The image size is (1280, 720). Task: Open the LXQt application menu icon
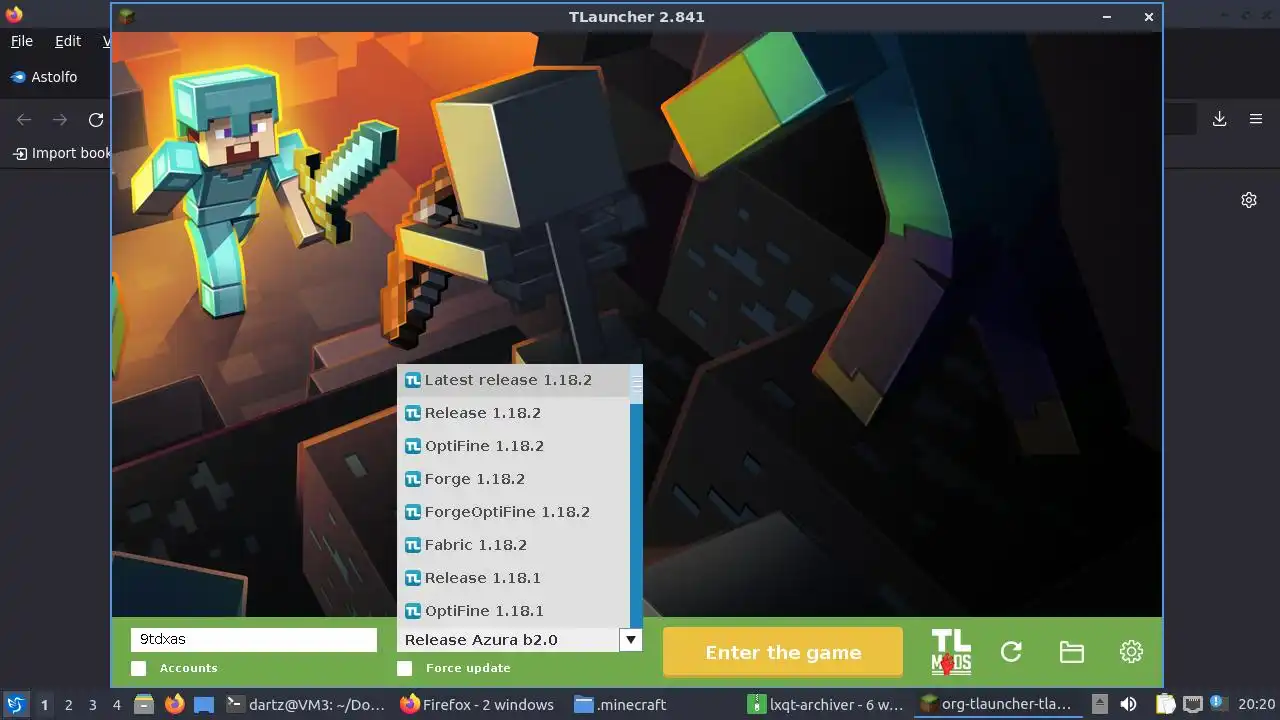pos(15,704)
